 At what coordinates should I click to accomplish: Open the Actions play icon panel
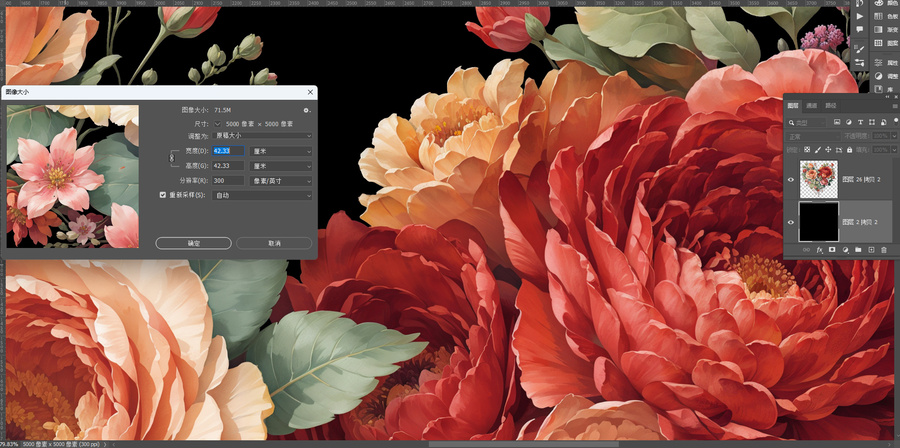(860, 16)
